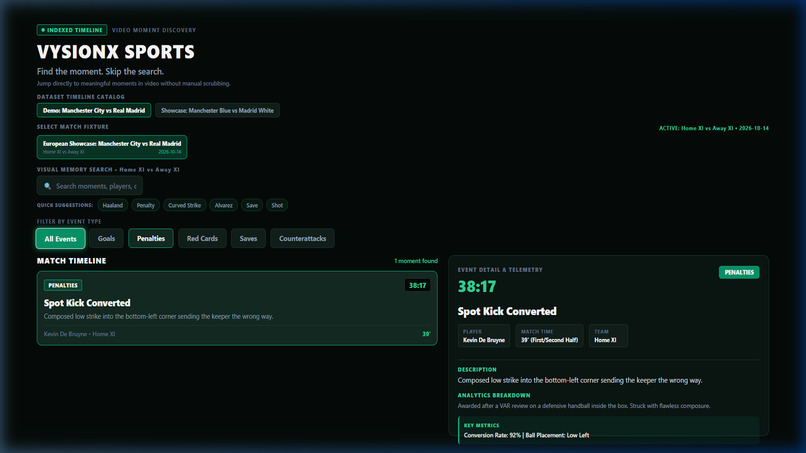
Task: Click the large 38:17 time in event detail
Action: point(477,286)
